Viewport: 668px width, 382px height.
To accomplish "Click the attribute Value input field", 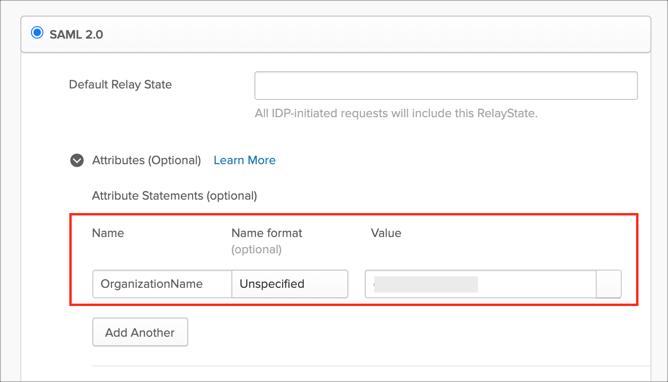I will click(x=481, y=284).
